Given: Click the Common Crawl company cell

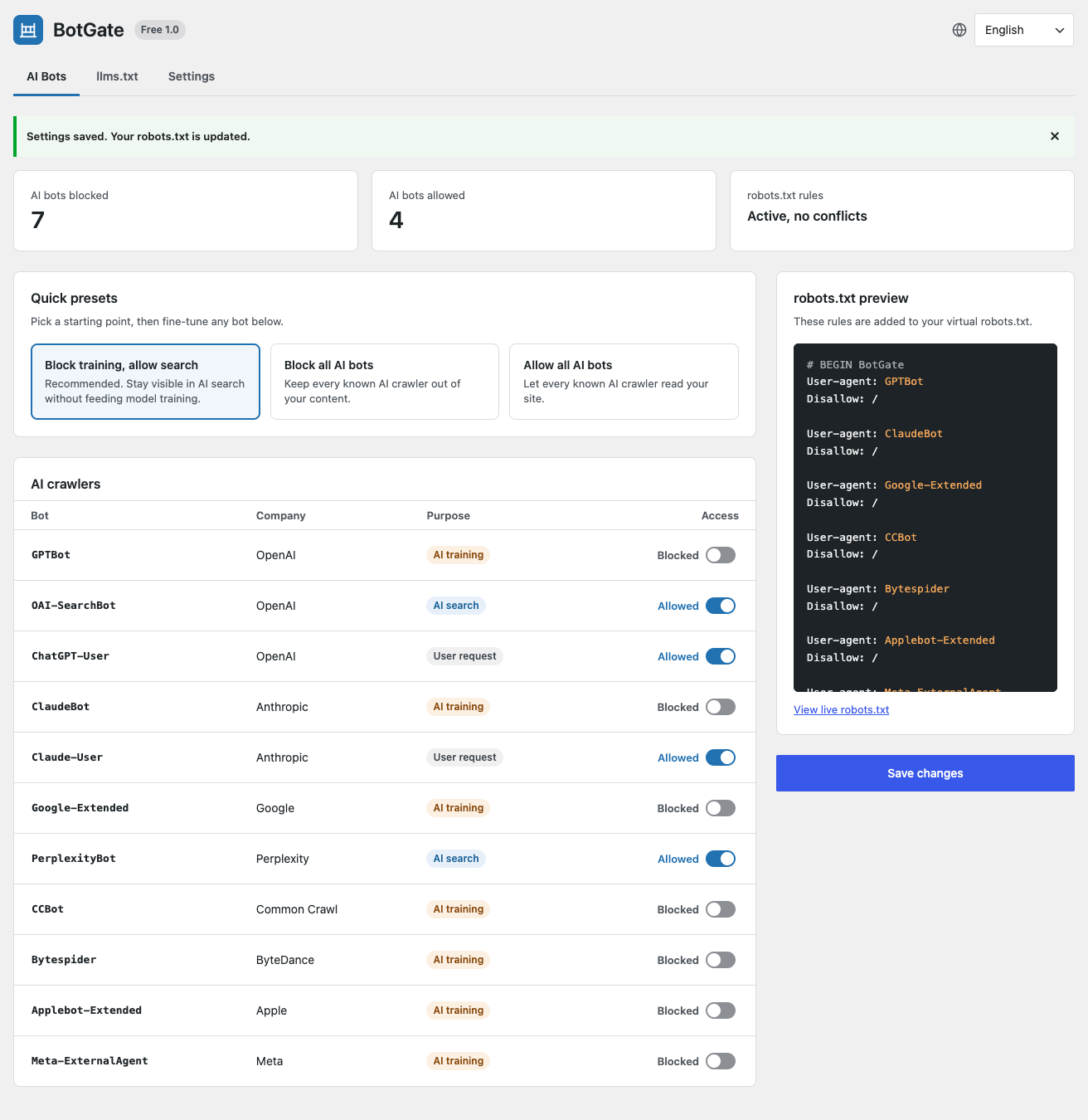Looking at the screenshot, I should tap(297, 909).
